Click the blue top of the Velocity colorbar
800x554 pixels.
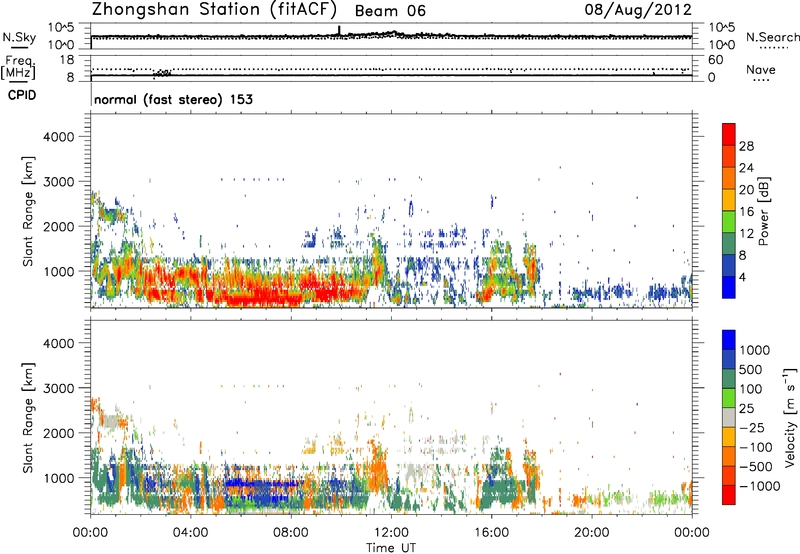click(x=729, y=340)
